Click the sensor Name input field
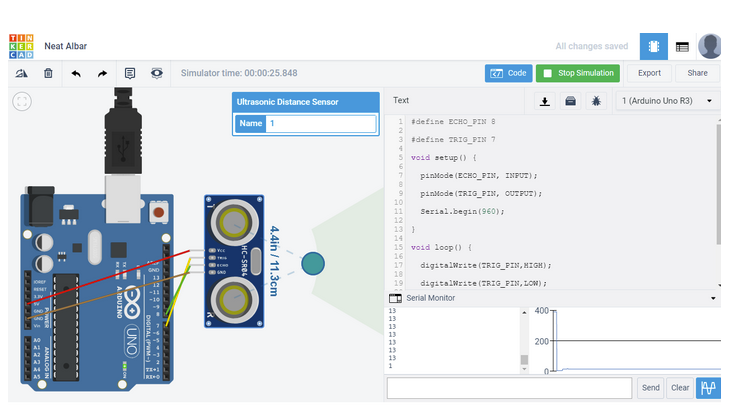 coord(321,123)
